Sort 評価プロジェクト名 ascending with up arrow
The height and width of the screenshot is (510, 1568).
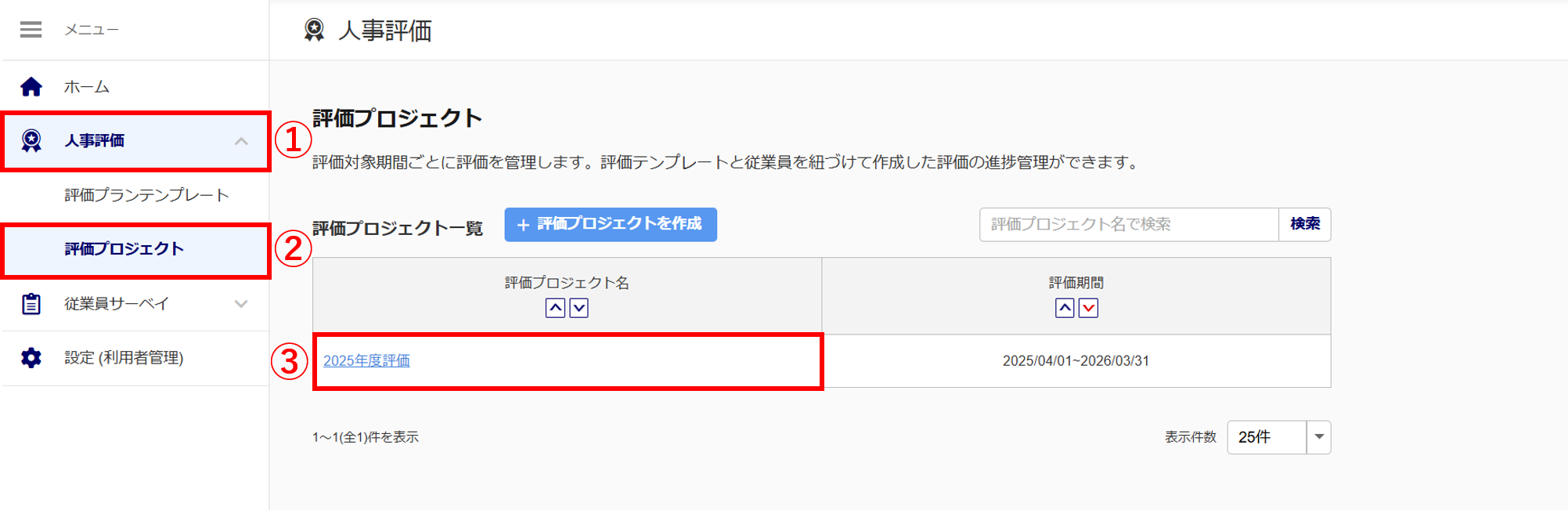(x=555, y=308)
